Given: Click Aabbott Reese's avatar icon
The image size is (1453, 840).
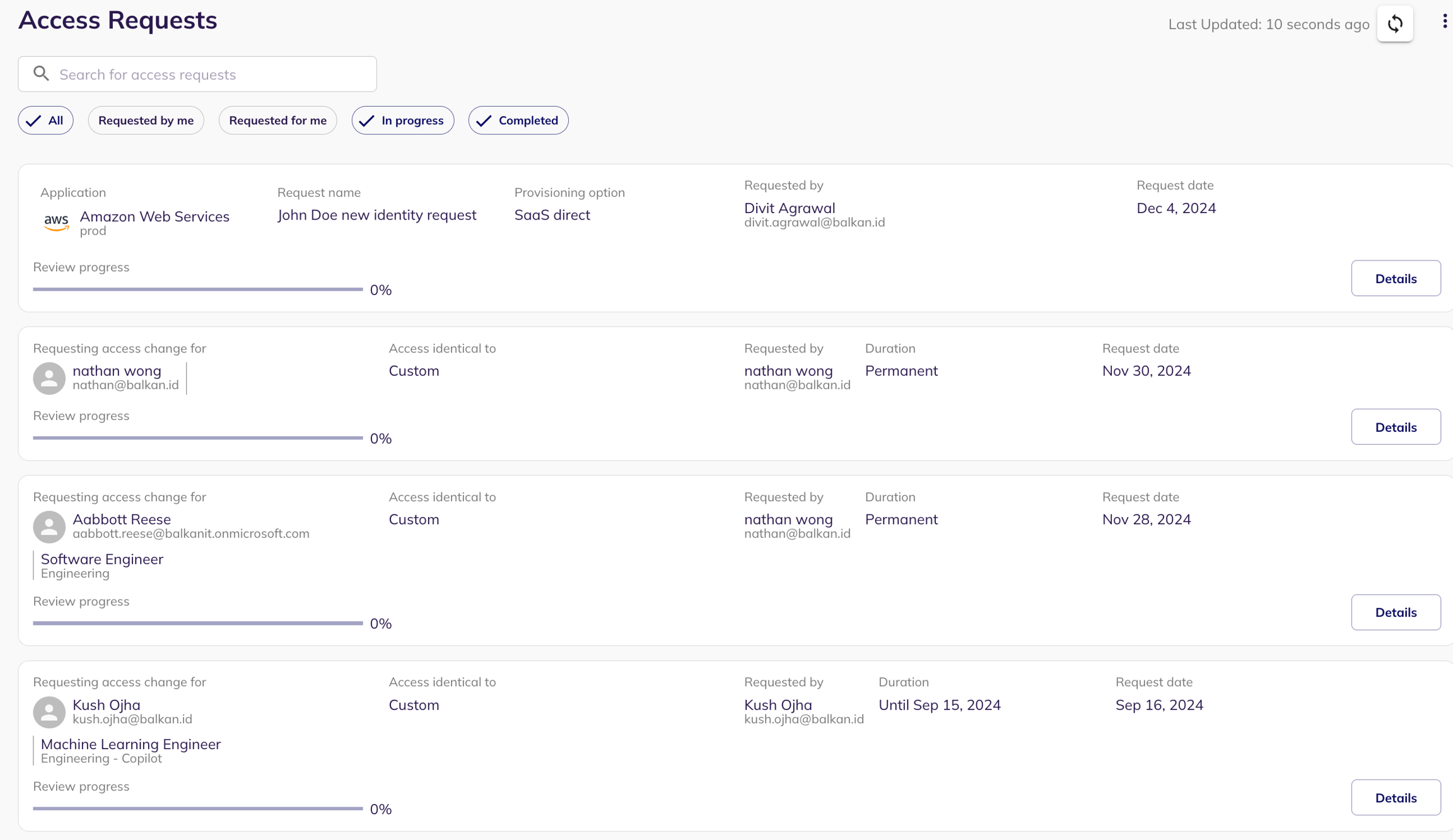Looking at the screenshot, I should tap(49, 527).
